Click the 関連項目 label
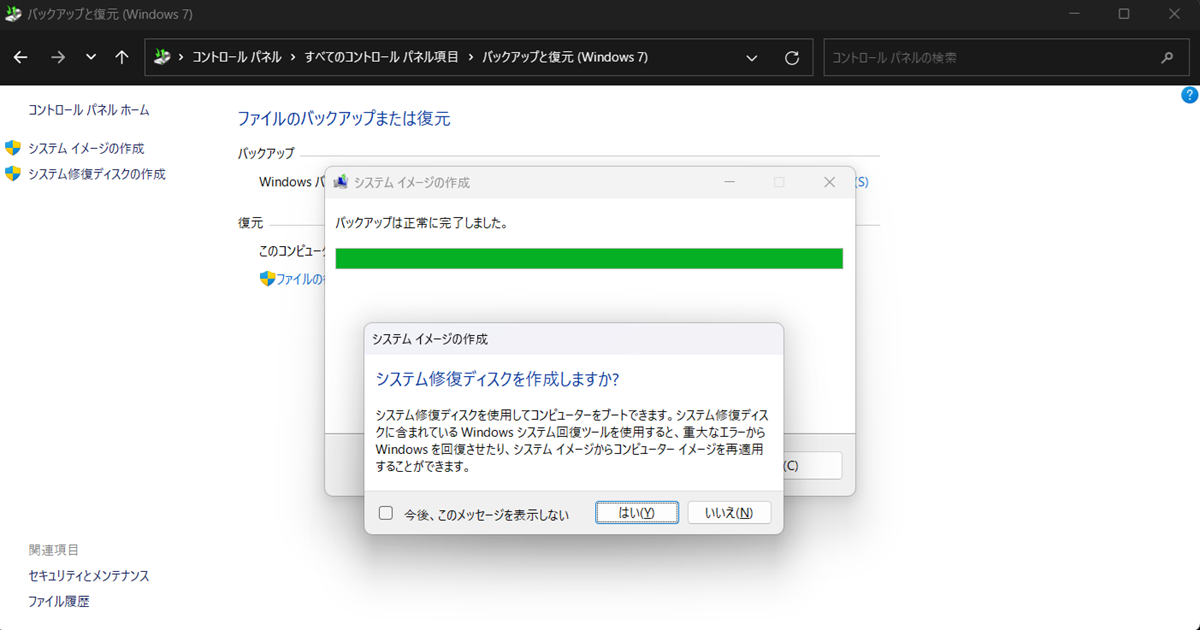Screen dimensions: 1200x630 coord(54,550)
